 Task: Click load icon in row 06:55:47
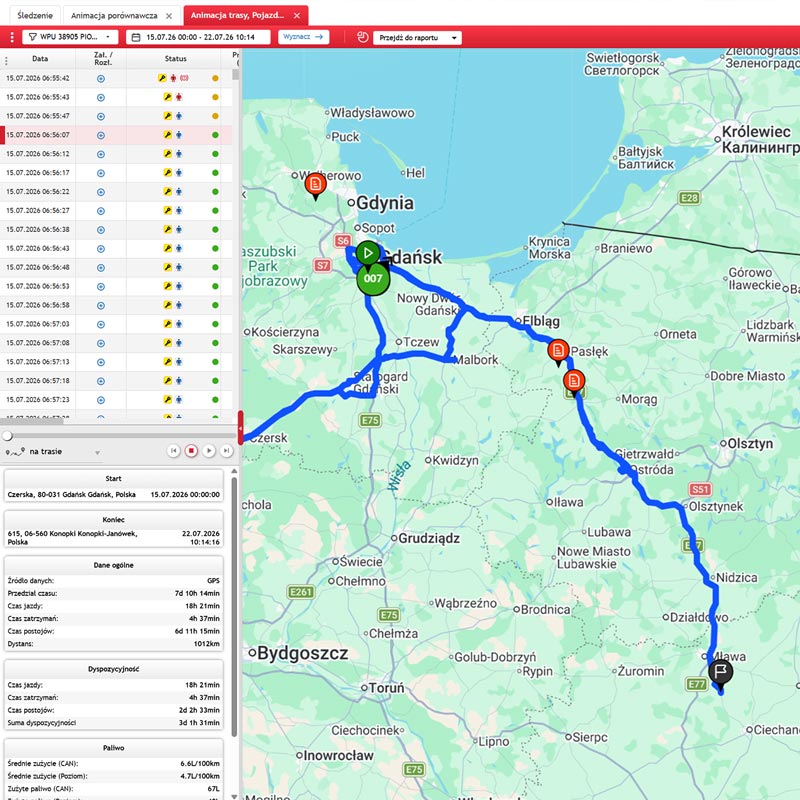101,116
